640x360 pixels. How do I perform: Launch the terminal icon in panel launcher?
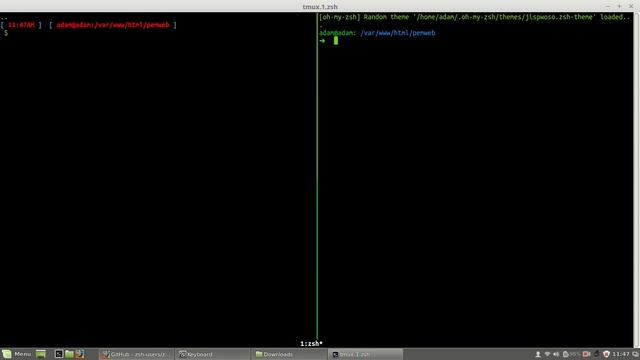pyautogui.click(x=59, y=354)
